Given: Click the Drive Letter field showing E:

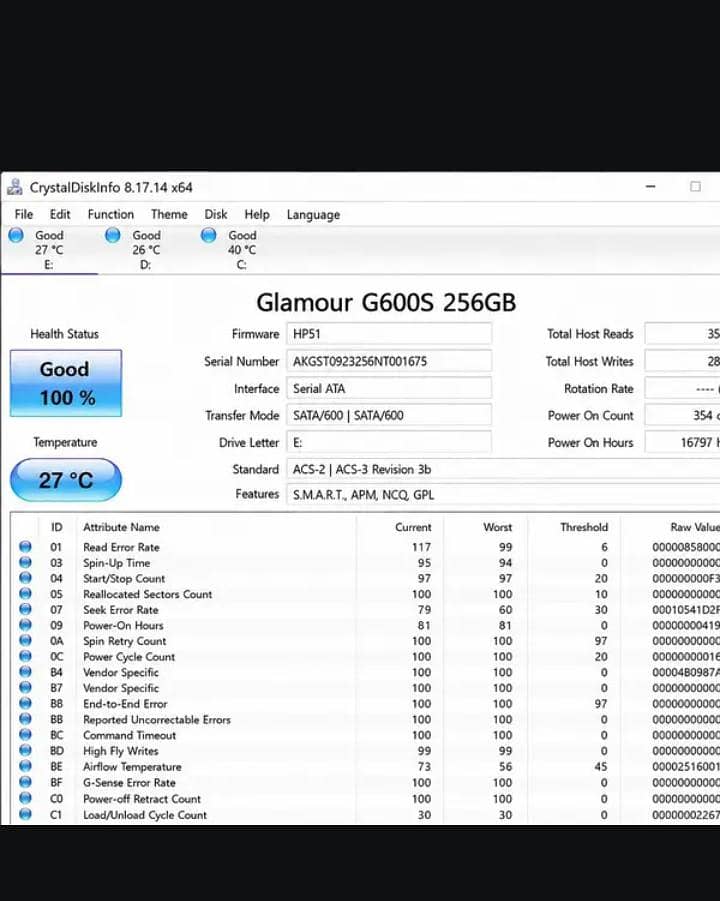Looking at the screenshot, I should 389,442.
